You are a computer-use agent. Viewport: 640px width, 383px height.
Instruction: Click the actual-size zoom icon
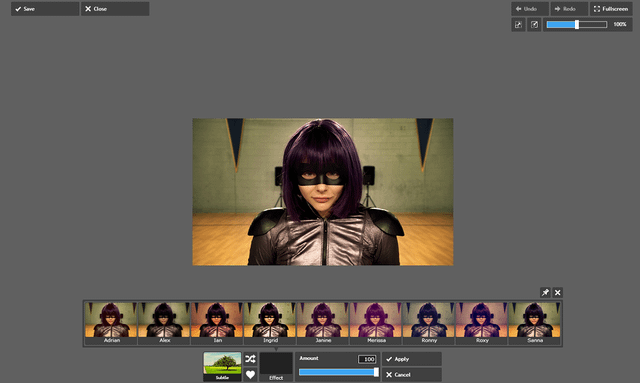(x=534, y=24)
